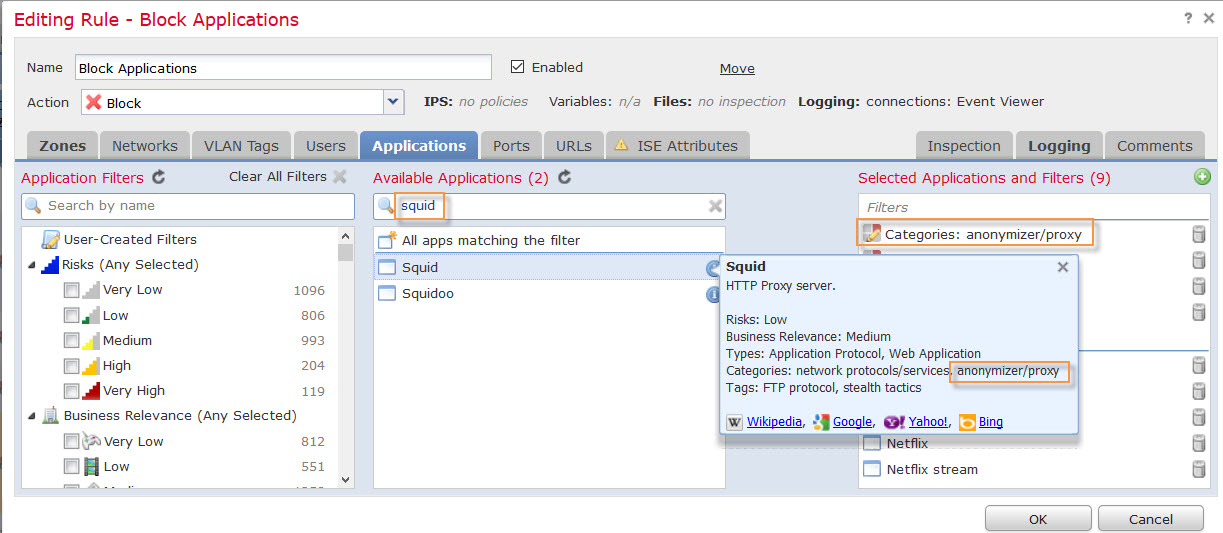
Task: Click the rule Name input field
Action: pos(282,68)
